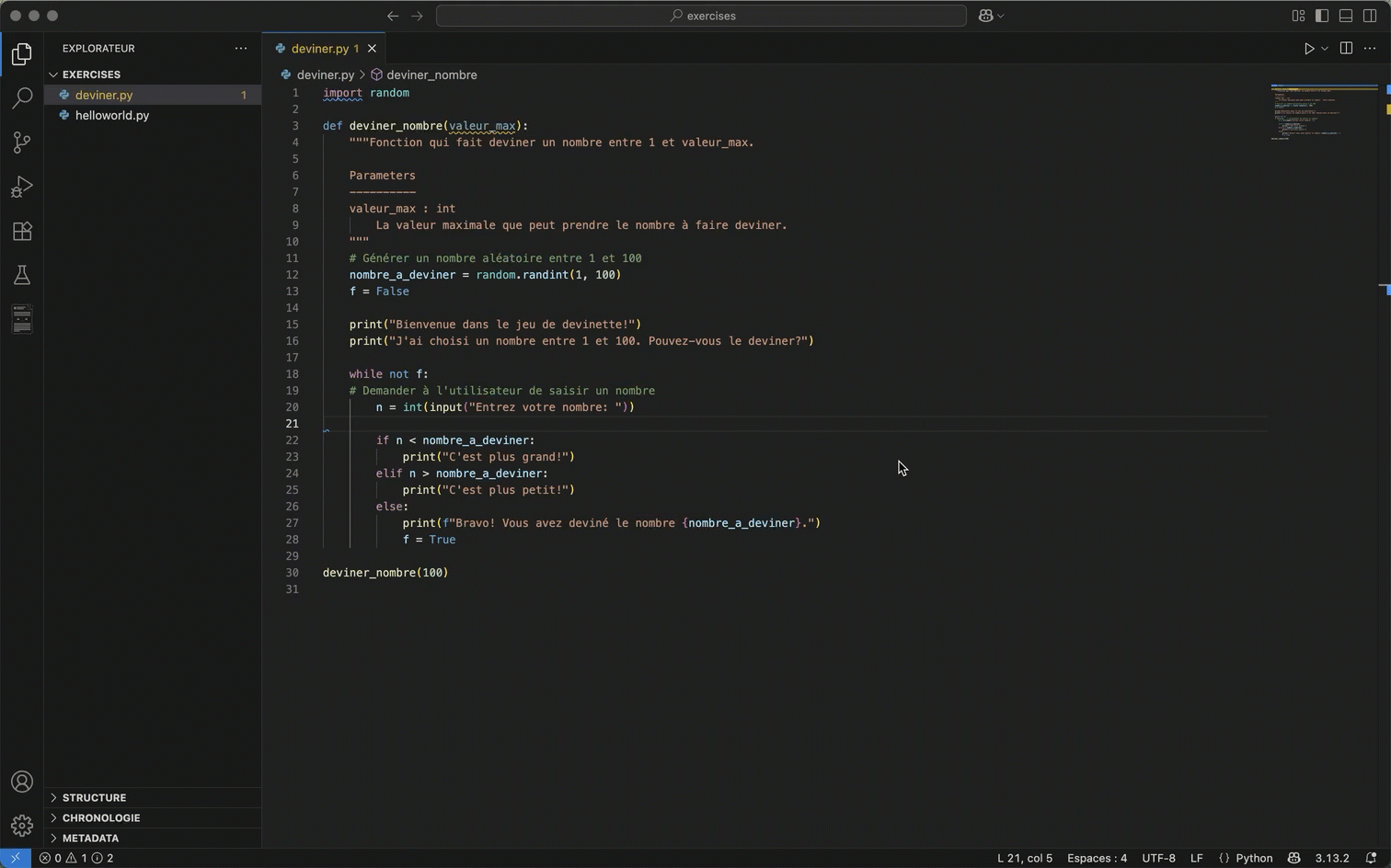
Task: Open the Run and Debug view
Action: pyautogui.click(x=22, y=187)
